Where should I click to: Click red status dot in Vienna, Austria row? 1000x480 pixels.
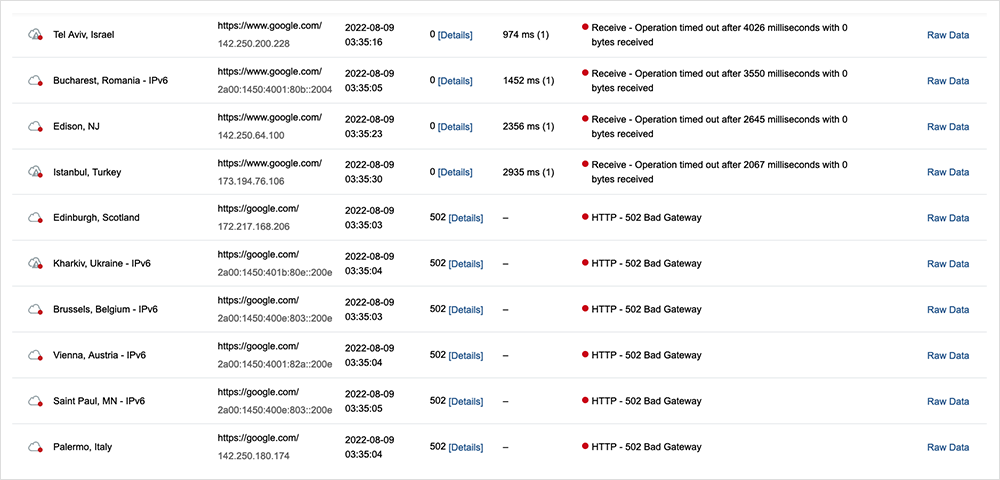click(x=585, y=354)
